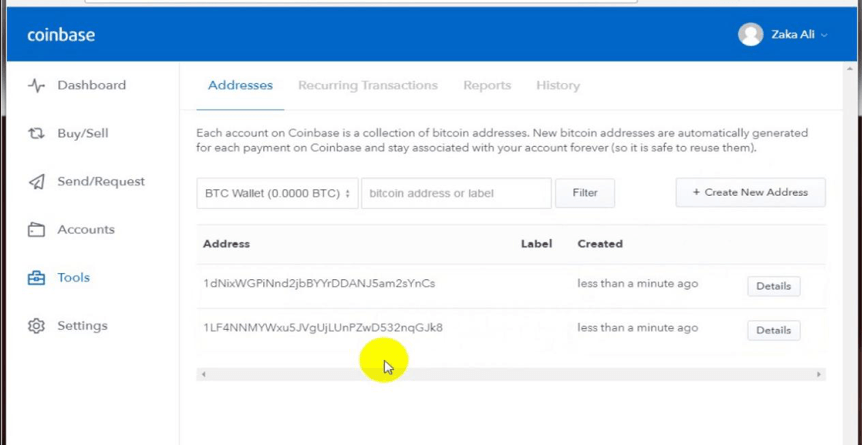Click 'less than a minute ago' in first row
862x445 pixels.
click(x=638, y=284)
